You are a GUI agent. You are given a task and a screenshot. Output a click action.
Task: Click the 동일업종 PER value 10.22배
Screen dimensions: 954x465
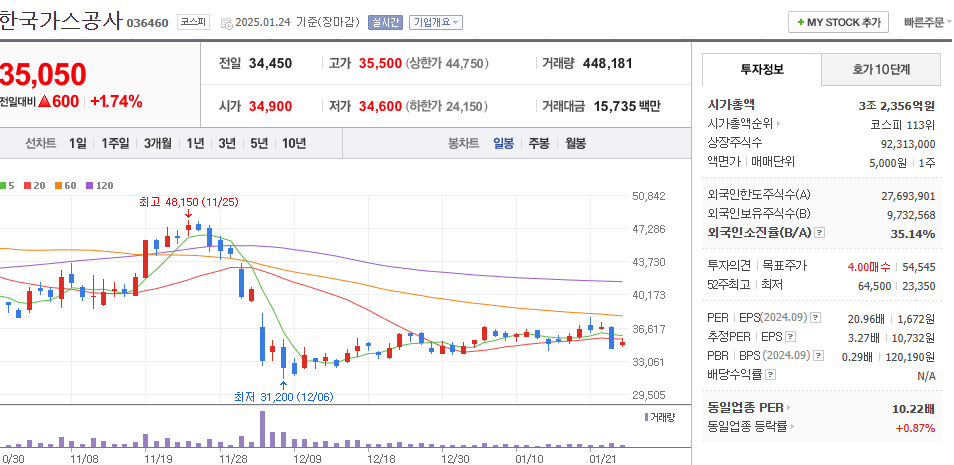click(x=913, y=408)
